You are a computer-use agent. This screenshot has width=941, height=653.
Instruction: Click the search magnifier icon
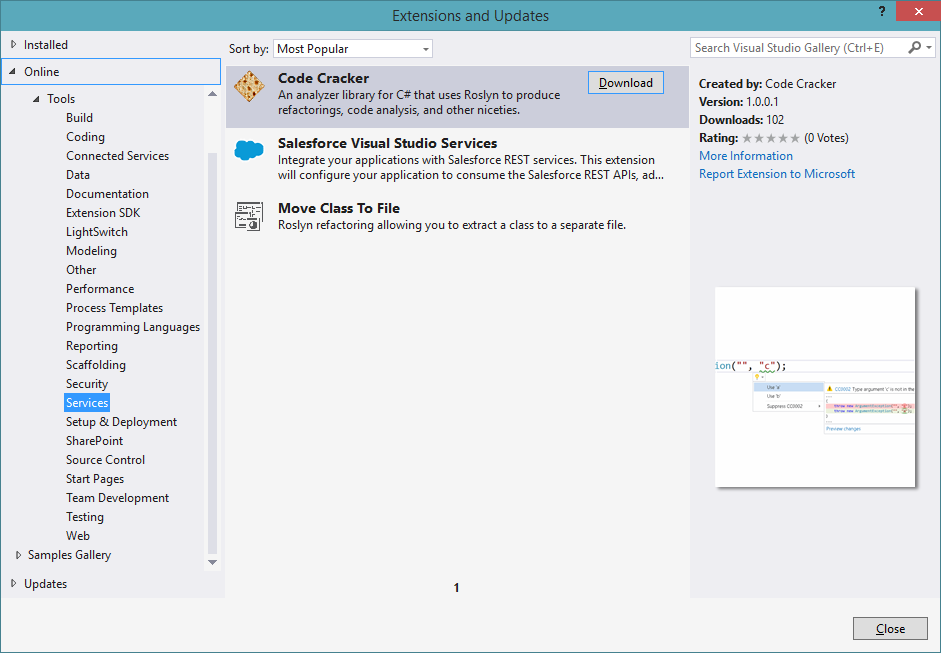[915, 48]
